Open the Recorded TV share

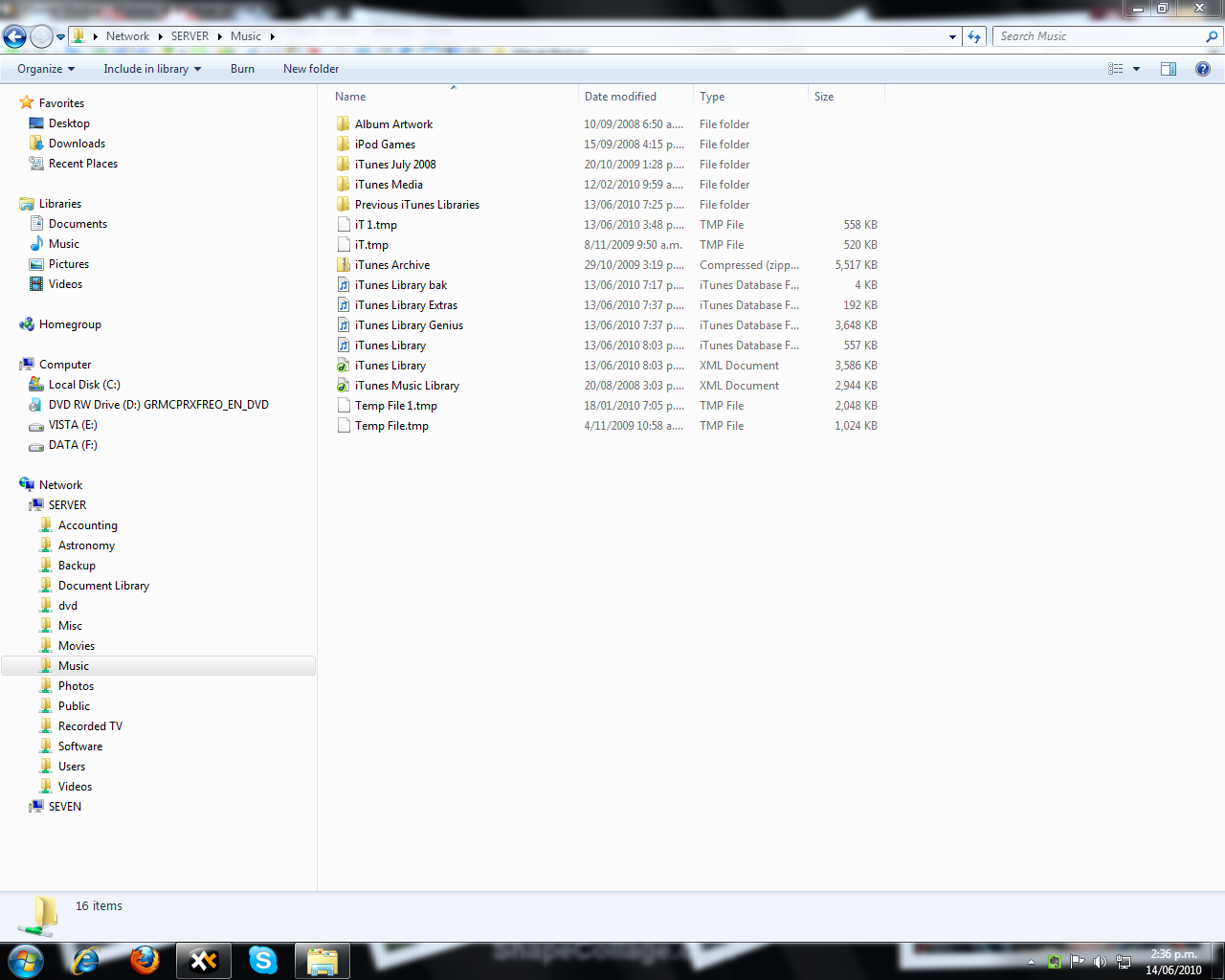click(90, 726)
